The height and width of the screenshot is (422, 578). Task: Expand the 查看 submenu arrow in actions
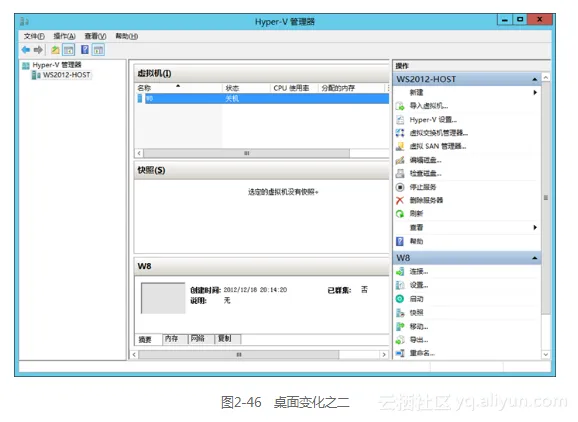[535, 227]
